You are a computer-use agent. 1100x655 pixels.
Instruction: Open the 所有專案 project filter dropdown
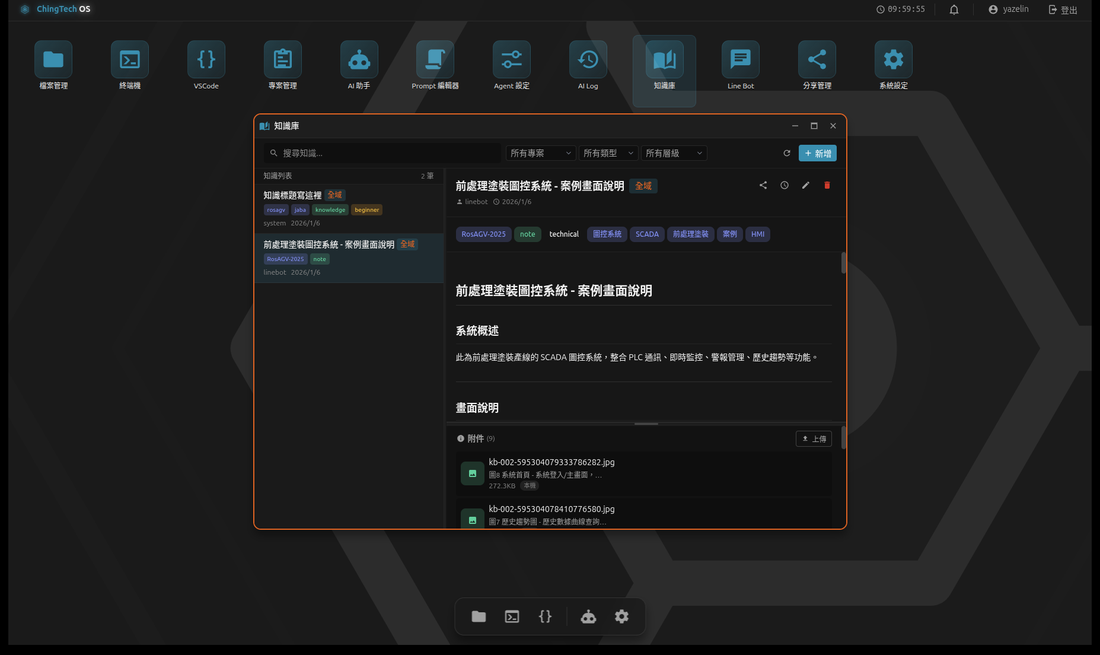[x=540, y=153]
